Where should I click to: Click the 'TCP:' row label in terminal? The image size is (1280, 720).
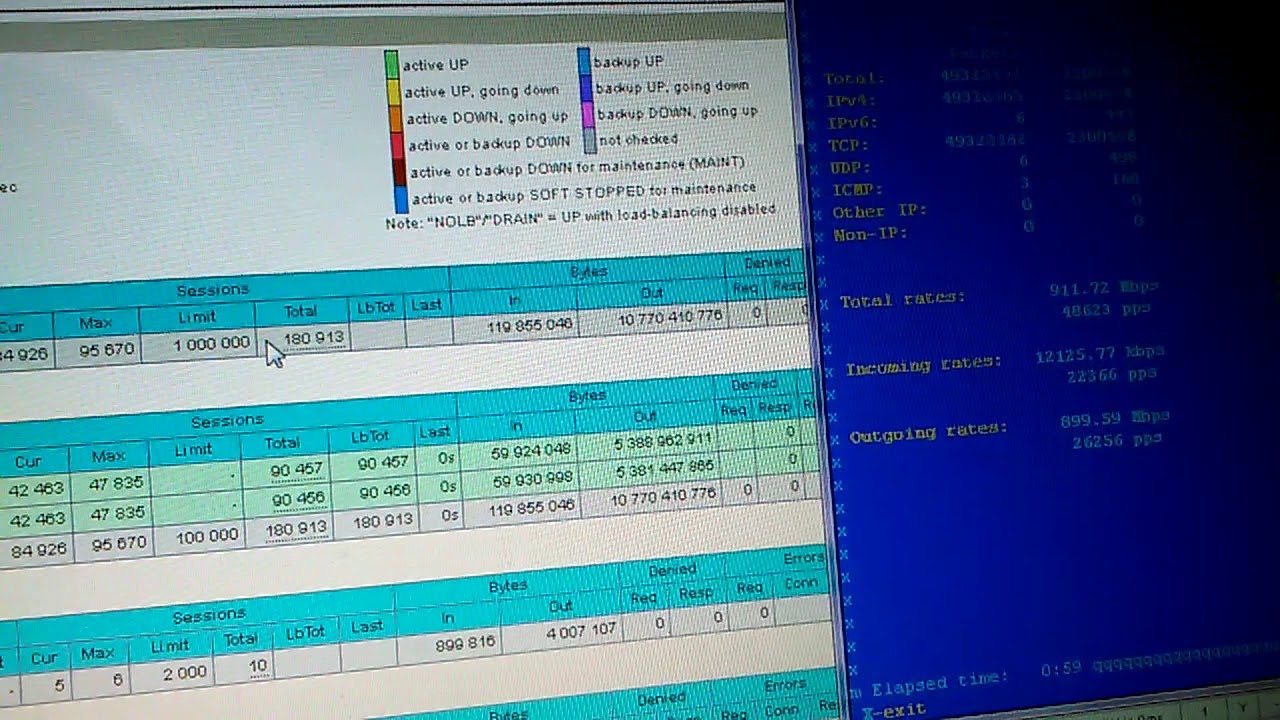pos(848,146)
